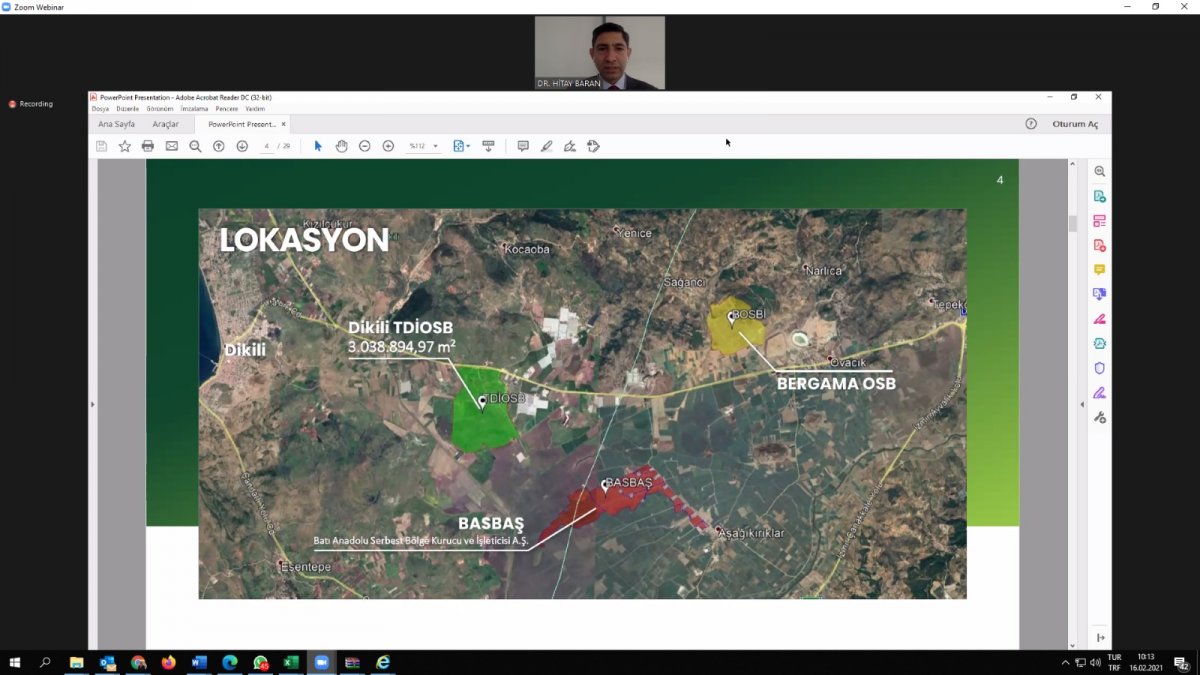Viewport: 1200px width, 675px height.
Task: Open More Tools wrench in the right pane
Action: (1100, 417)
